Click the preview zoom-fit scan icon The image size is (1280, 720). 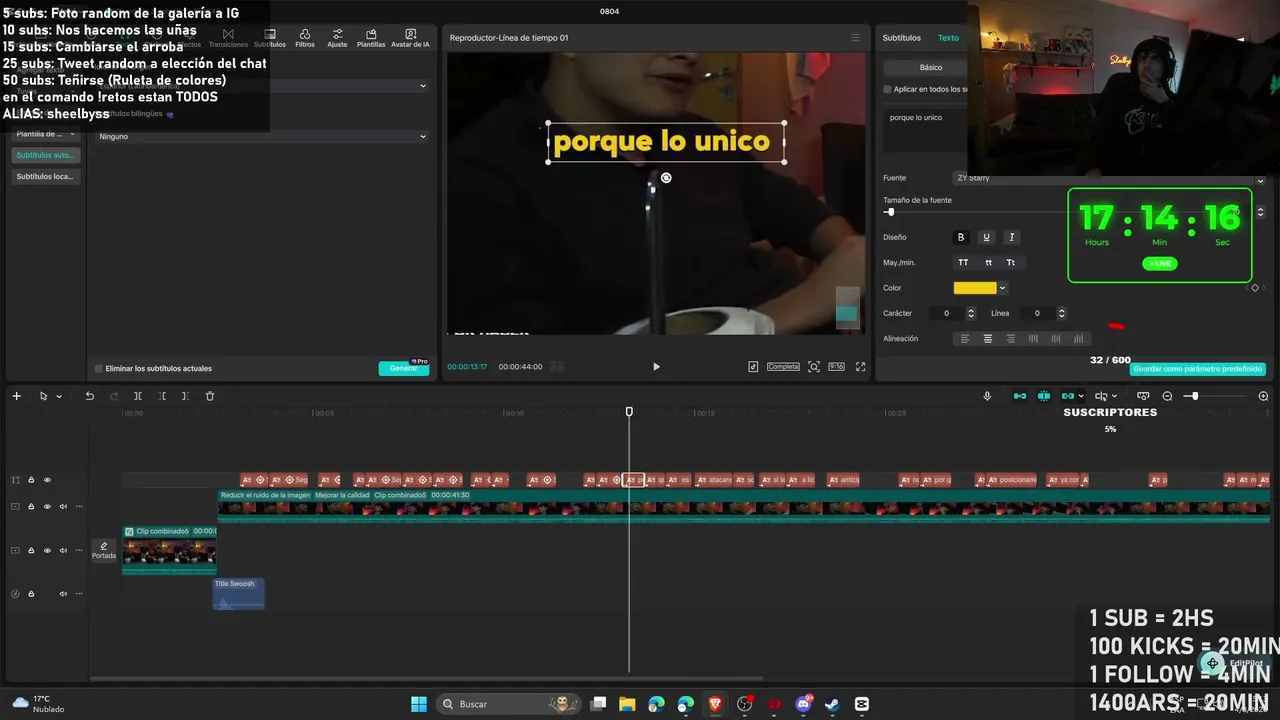814,367
